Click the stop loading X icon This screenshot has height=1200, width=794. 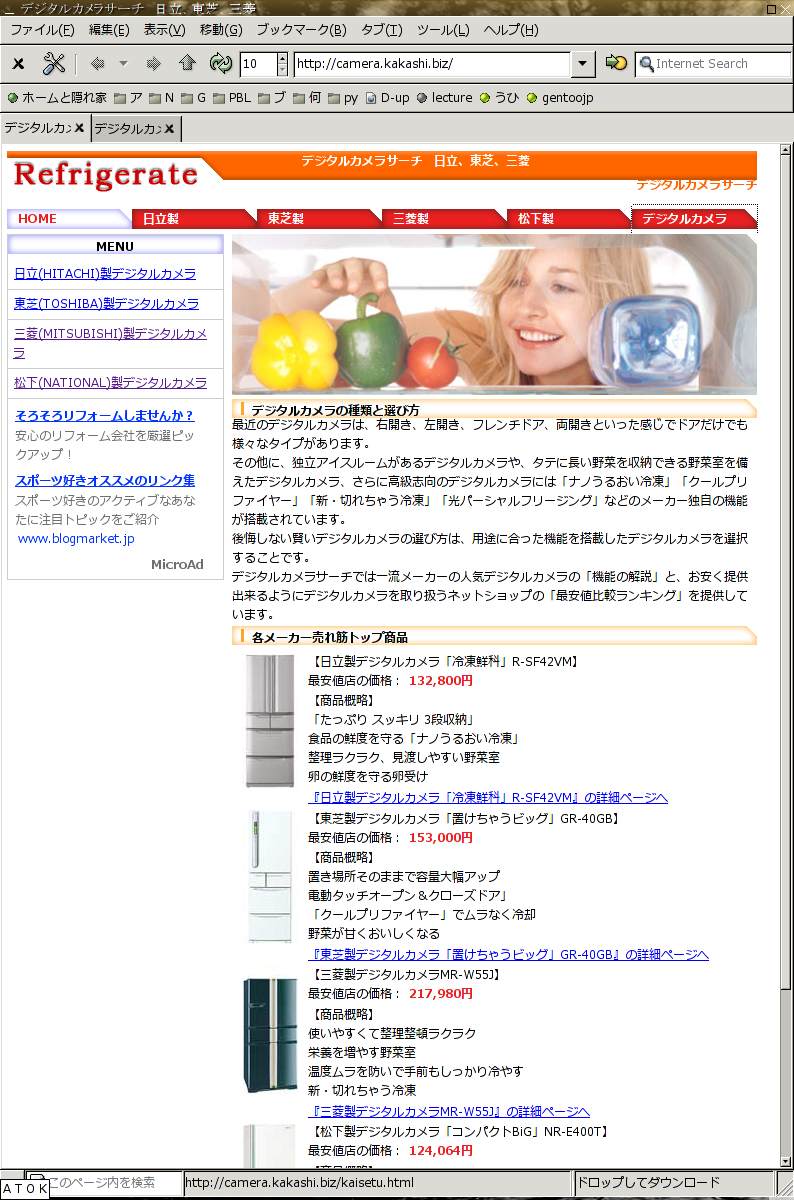[18, 64]
